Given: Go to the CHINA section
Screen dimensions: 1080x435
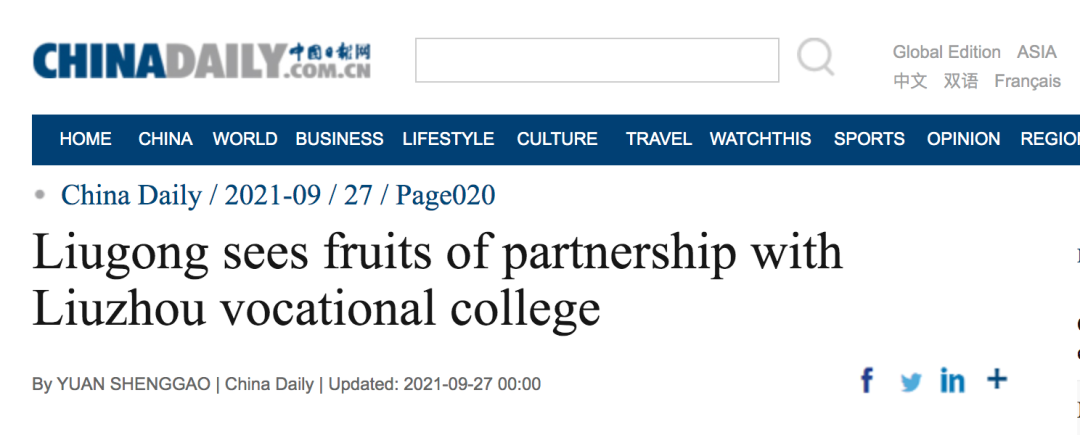Looking at the screenshot, I should [165, 139].
